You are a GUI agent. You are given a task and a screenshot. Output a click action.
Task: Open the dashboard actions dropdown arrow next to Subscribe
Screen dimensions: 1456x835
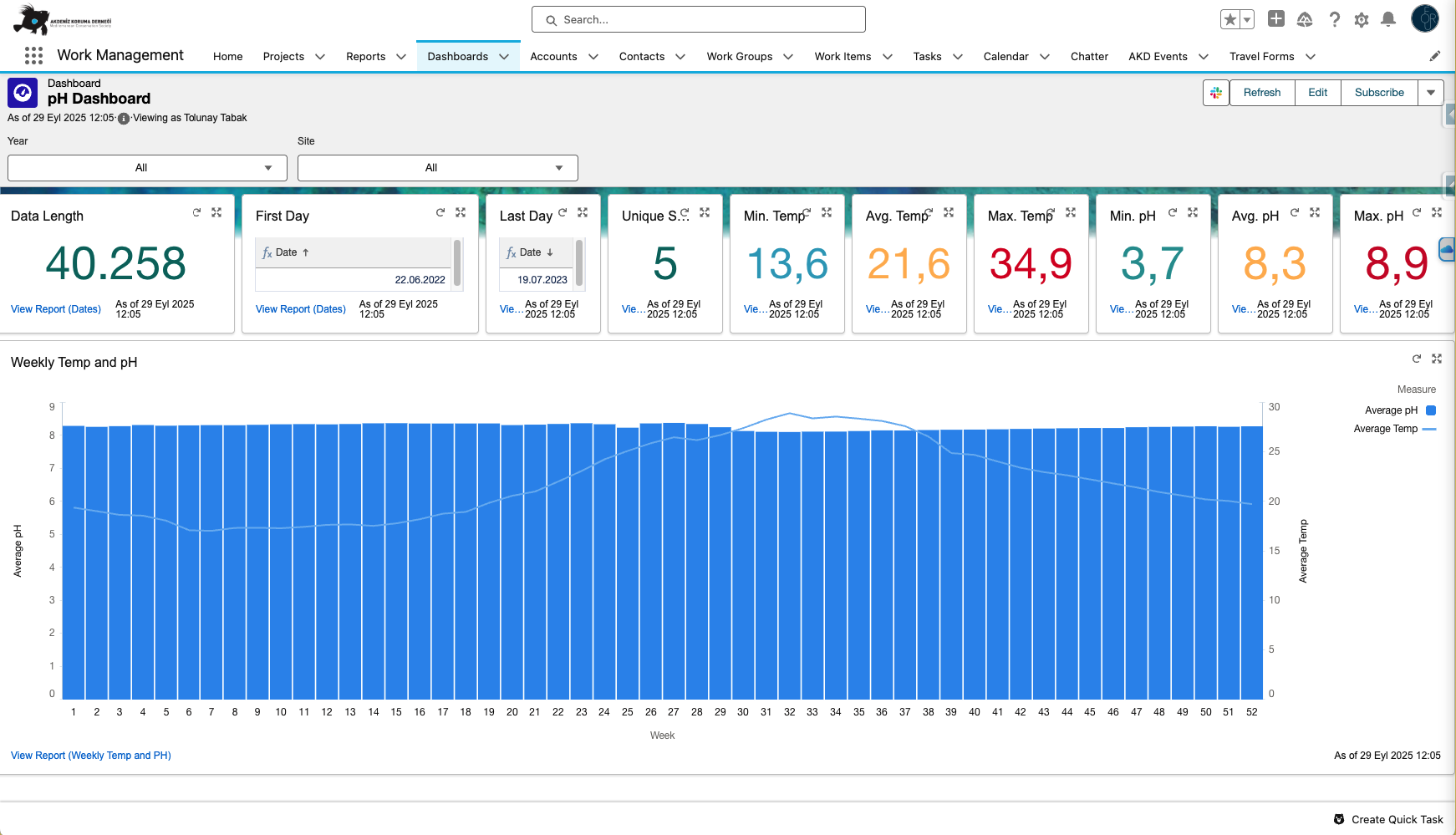(x=1431, y=93)
